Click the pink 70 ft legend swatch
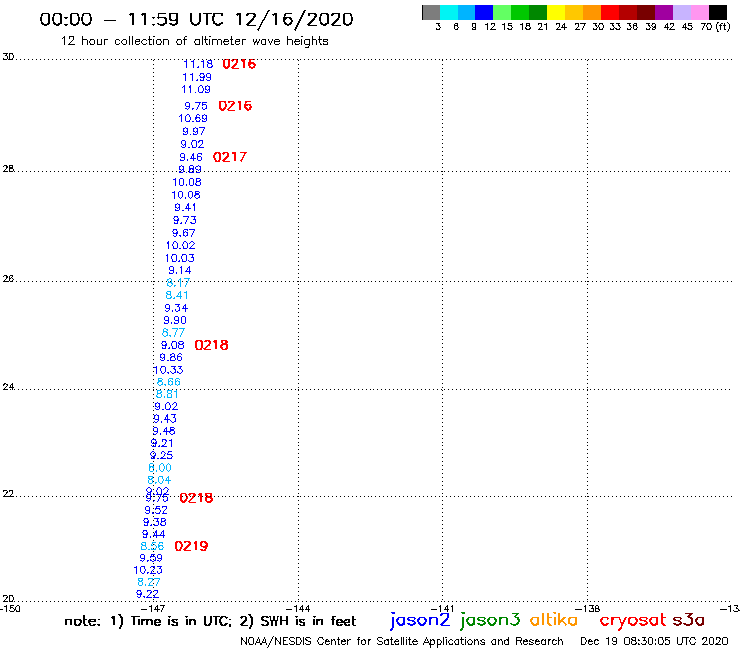Viewport: 740px width, 650px height. pyautogui.click(x=699, y=12)
